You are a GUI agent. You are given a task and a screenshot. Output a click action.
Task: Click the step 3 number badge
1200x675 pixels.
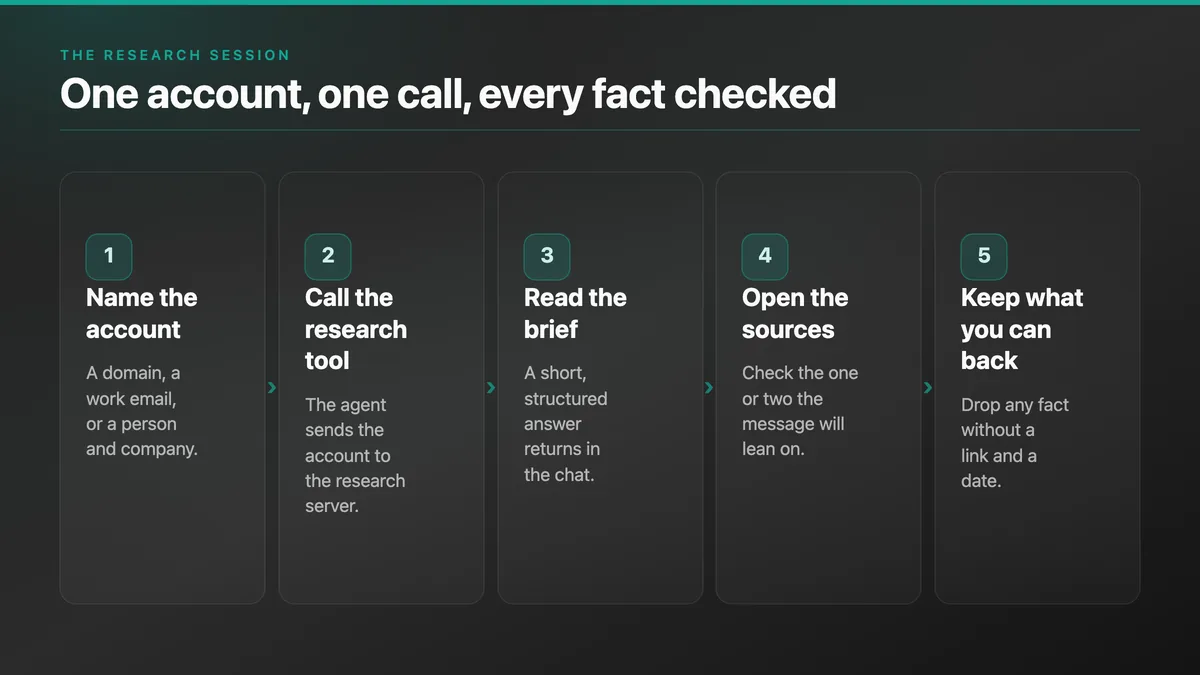click(x=547, y=256)
